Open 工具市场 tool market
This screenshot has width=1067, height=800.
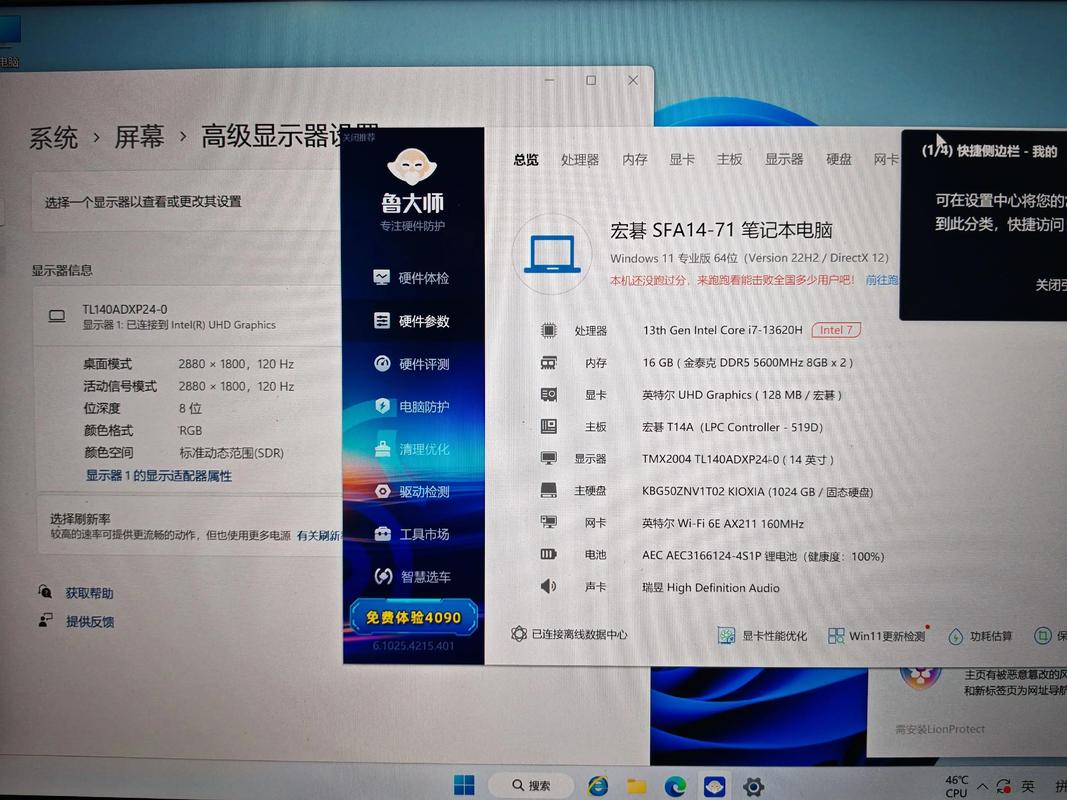pyautogui.click(x=411, y=534)
